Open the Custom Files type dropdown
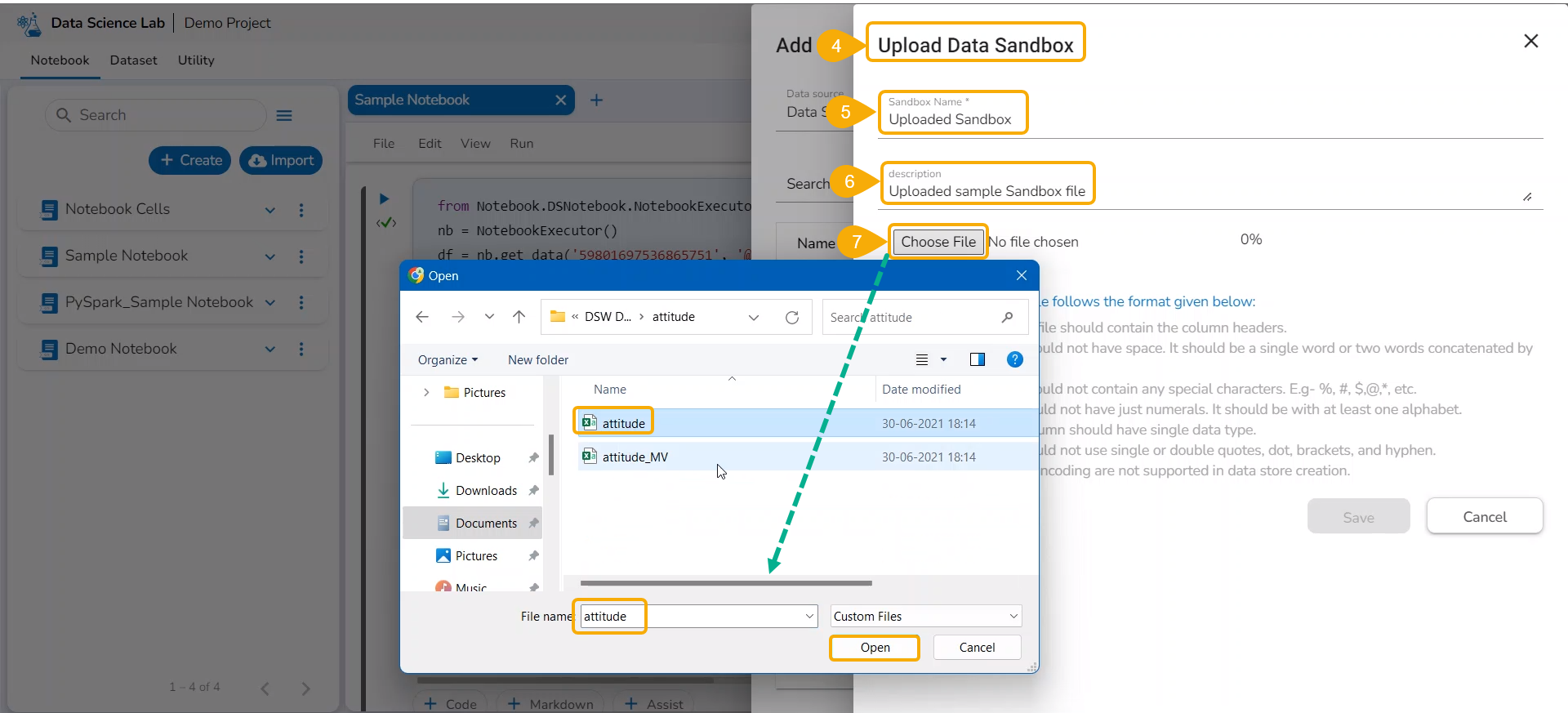 pyautogui.click(x=926, y=617)
